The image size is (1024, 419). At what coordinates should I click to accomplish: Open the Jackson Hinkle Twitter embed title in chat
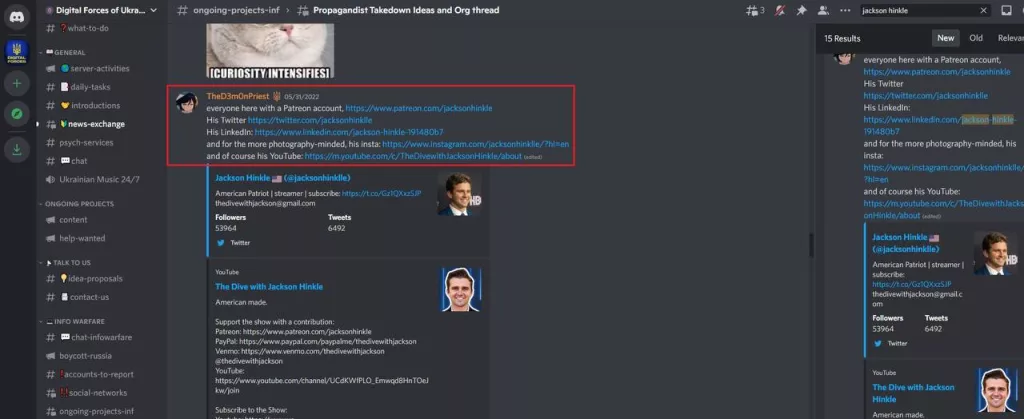[x=283, y=178]
